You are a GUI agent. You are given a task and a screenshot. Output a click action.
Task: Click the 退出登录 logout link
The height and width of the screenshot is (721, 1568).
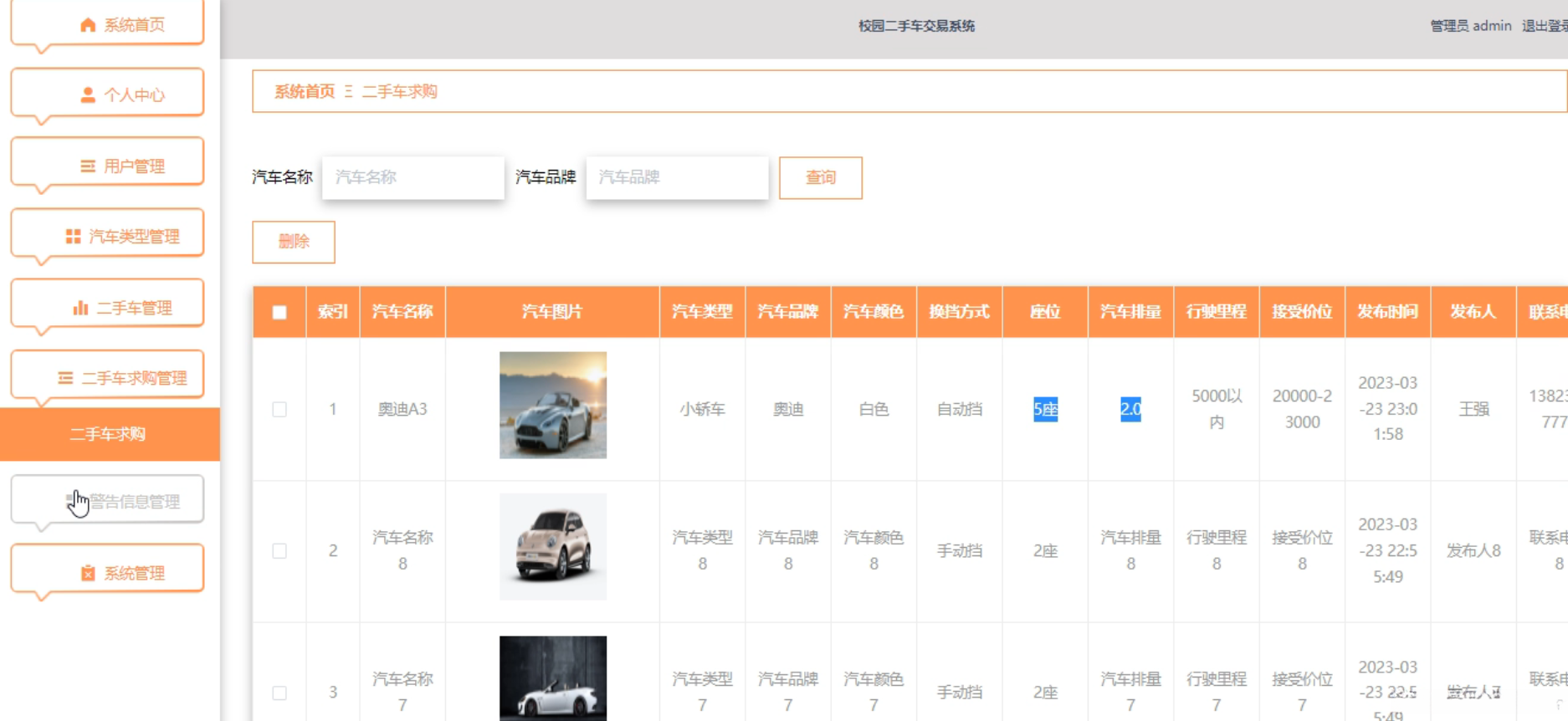(x=1545, y=26)
